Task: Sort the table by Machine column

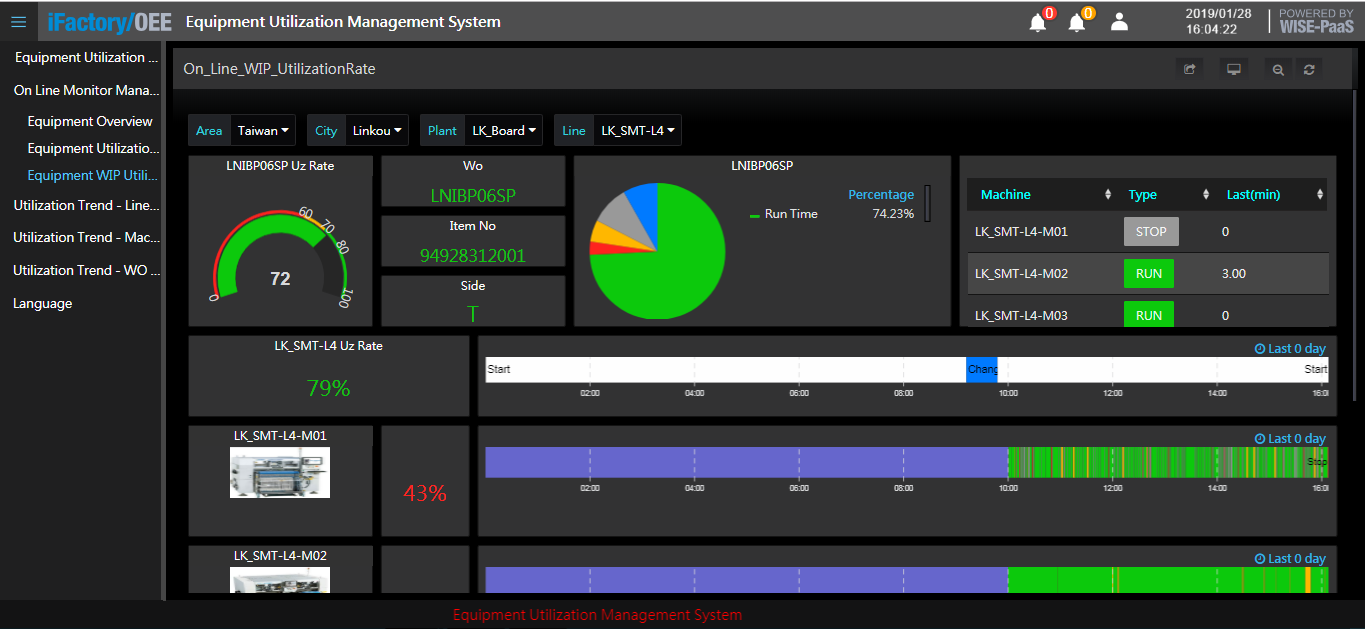Action: (1042, 194)
